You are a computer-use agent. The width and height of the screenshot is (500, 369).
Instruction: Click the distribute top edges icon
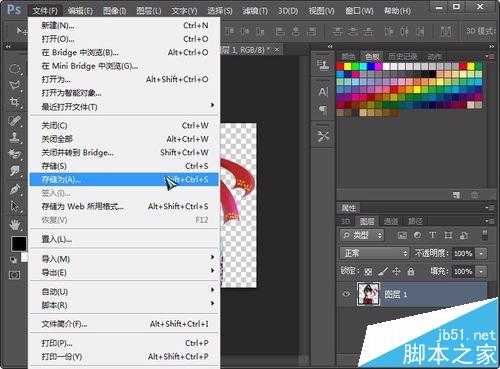point(337,32)
